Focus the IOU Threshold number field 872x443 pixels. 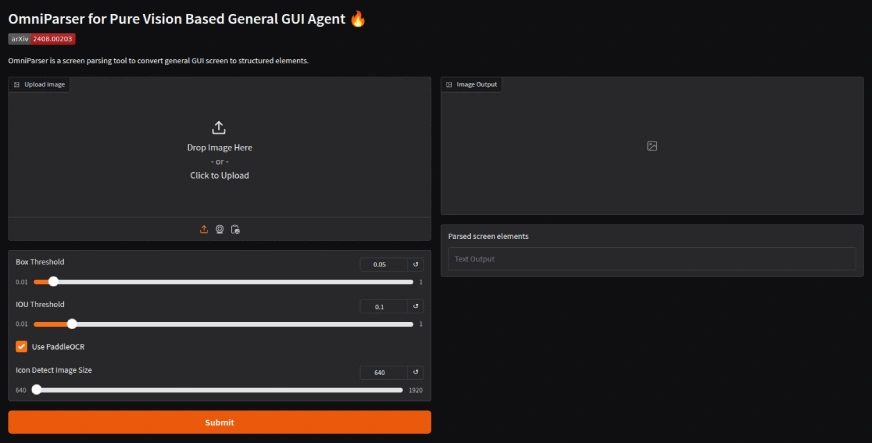pyautogui.click(x=384, y=306)
